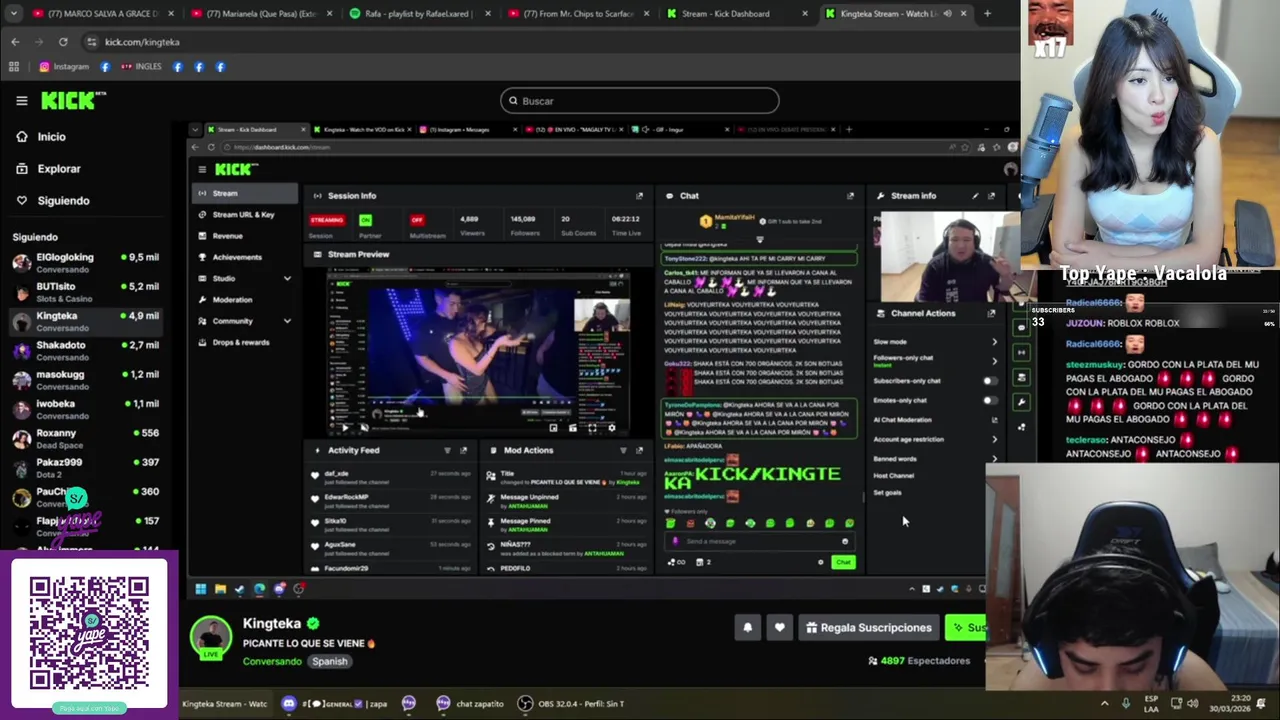Filter the Activity Feed panel
Image resolution: width=1280 pixels, height=720 pixels.
447,450
